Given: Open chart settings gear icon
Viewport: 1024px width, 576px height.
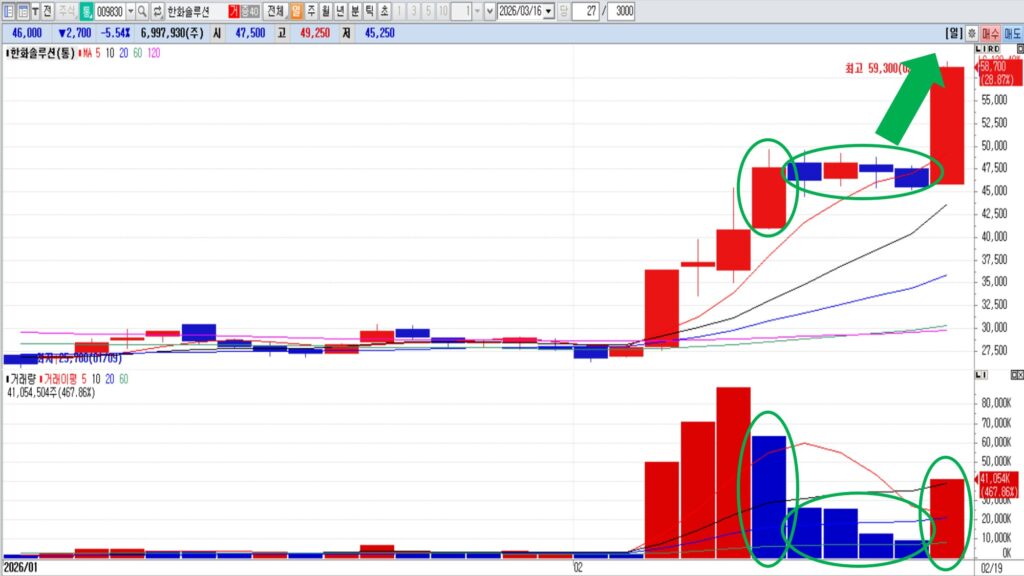Looking at the screenshot, I should tap(973, 33).
